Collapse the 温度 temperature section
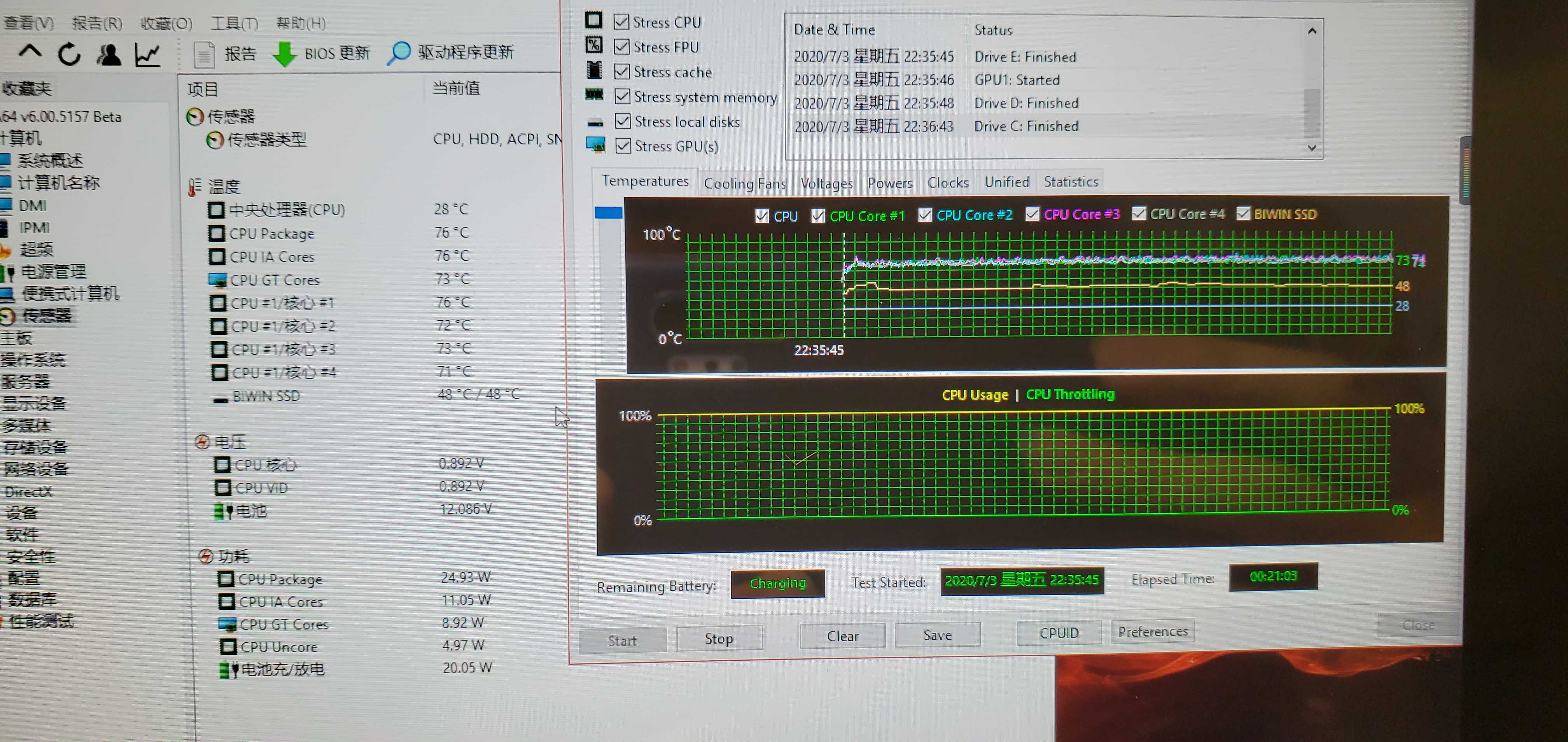1568x742 pixels. (223, 186)
